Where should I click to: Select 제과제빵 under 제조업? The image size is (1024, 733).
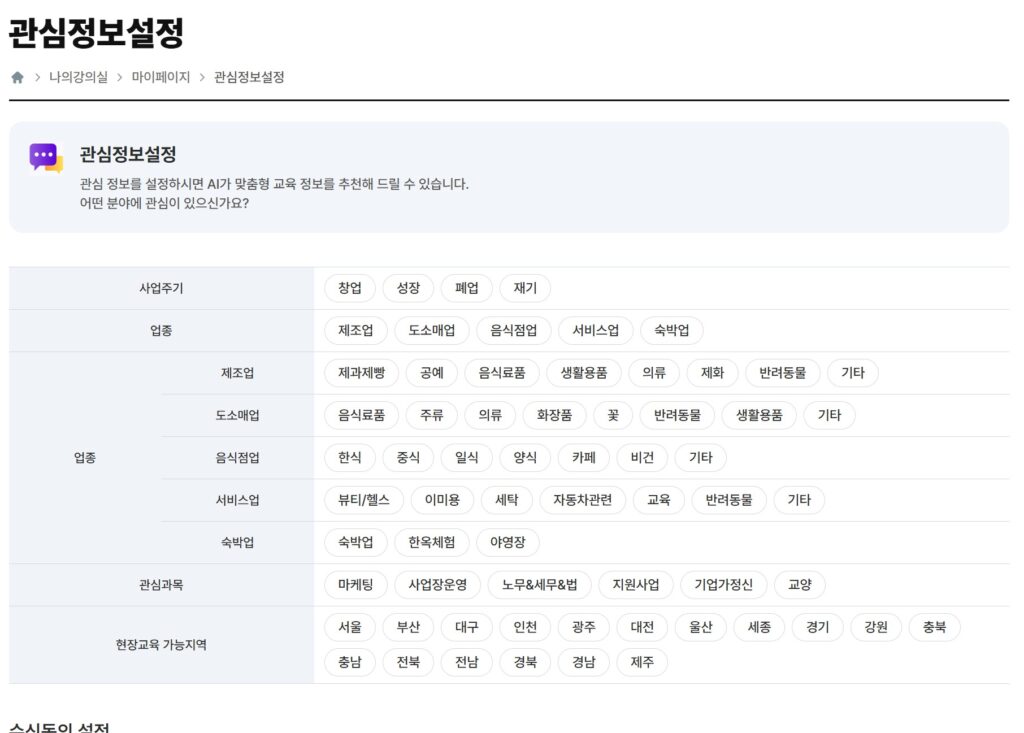click(x=362, y=373)
